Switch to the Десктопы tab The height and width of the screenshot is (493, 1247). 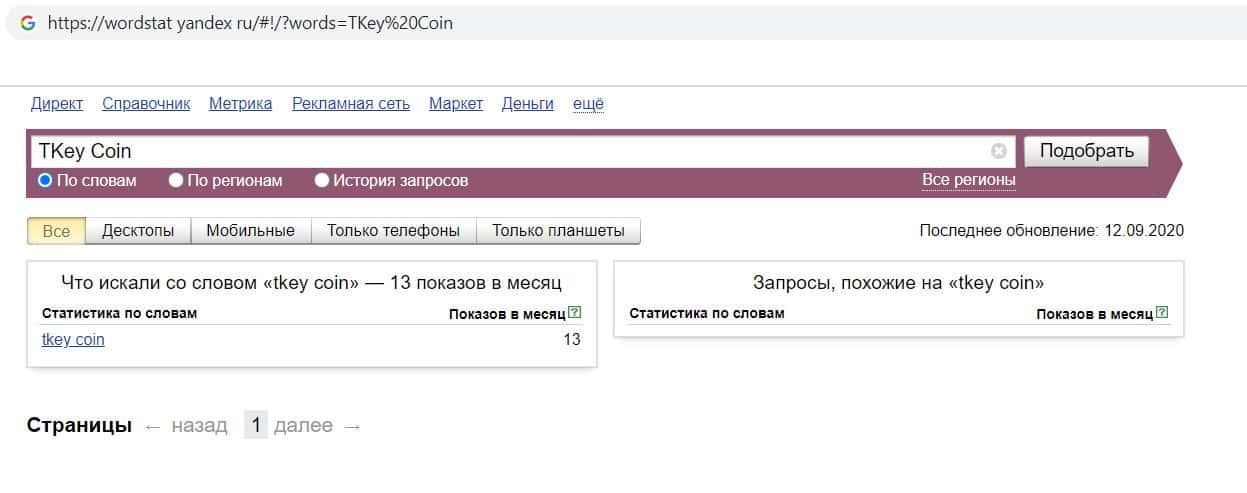(x=138, y=231)
